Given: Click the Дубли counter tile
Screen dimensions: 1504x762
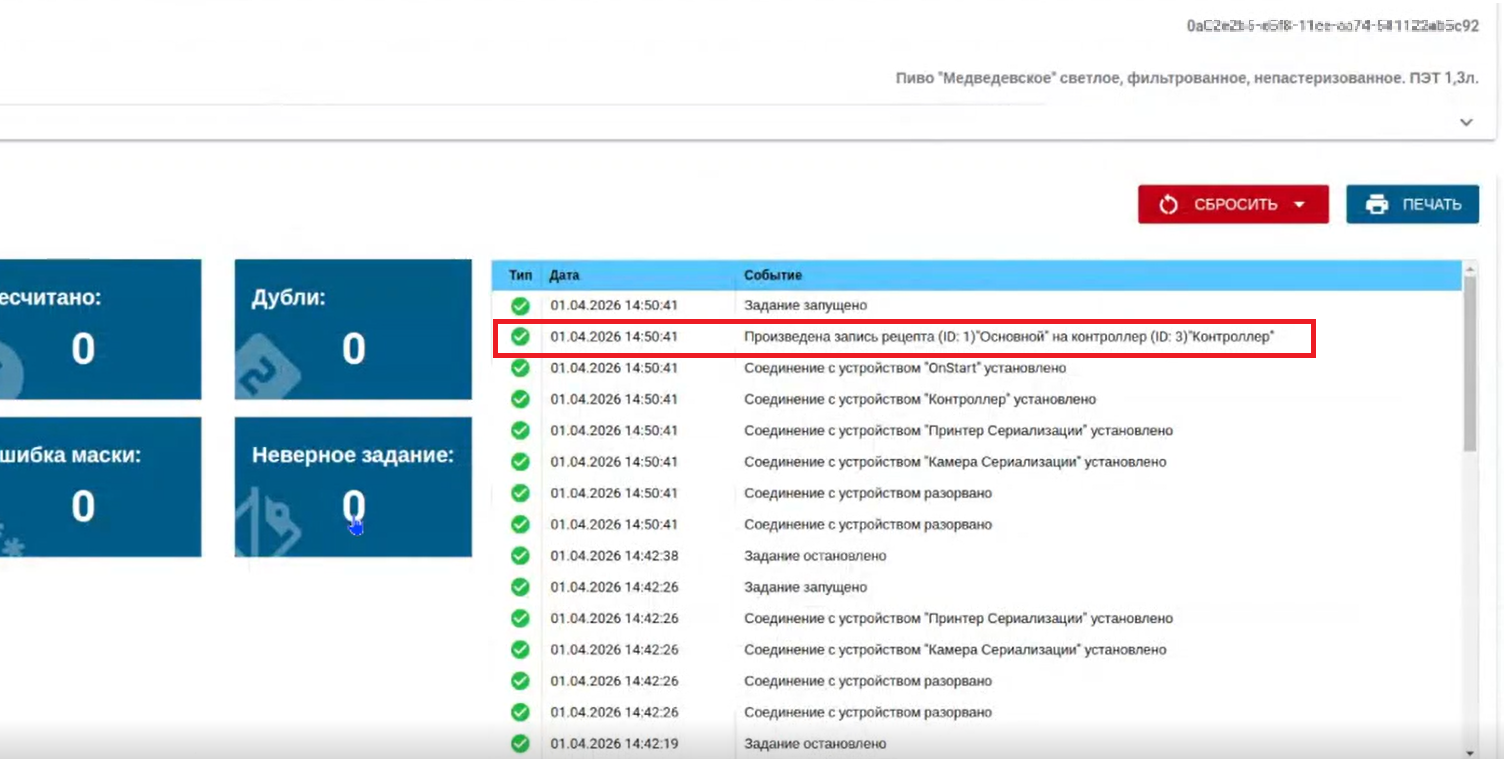Looking at the screenshot, I should pyautogui.click(x=352, y=330).
